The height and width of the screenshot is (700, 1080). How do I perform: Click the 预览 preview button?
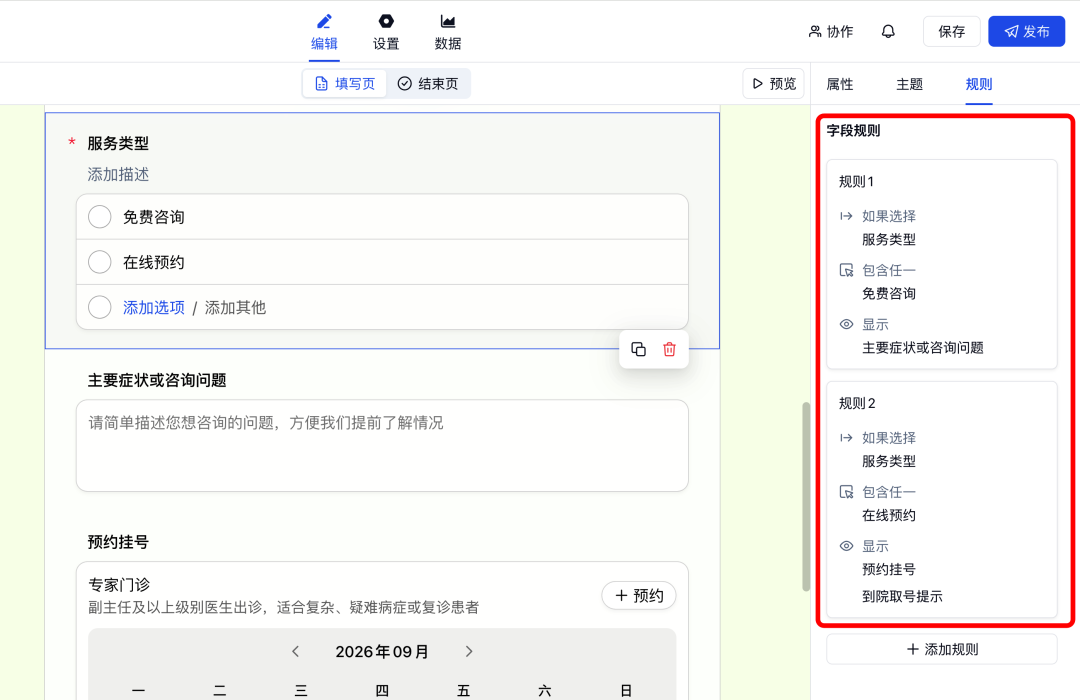click(773, 84)
